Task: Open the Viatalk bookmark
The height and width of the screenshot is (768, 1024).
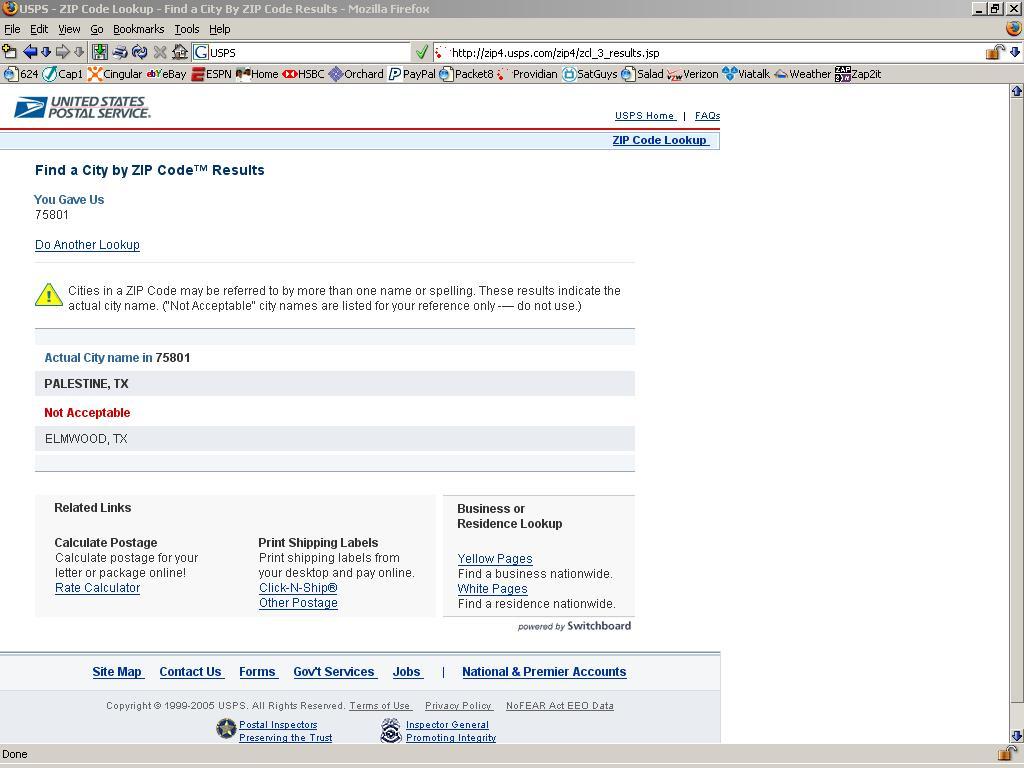Action: tap(746, 74)
